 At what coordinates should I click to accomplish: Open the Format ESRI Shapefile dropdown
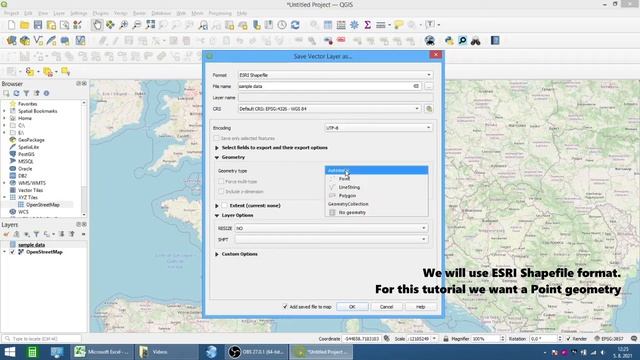coord(335,75)
